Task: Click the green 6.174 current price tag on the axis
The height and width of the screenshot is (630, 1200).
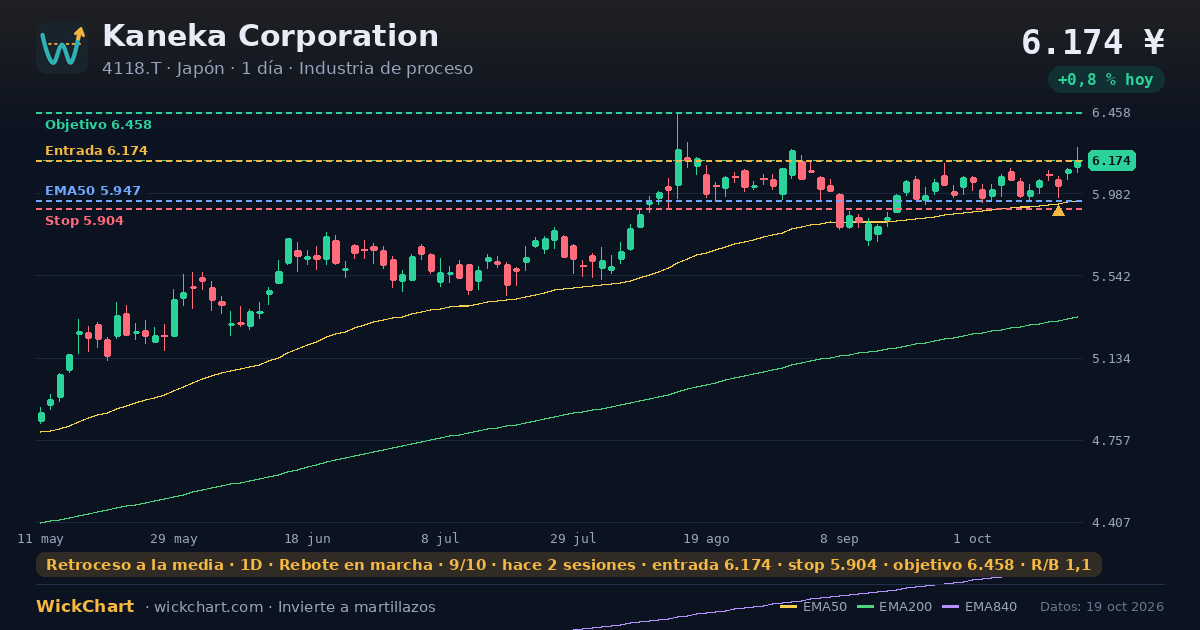Action: 1111,161
